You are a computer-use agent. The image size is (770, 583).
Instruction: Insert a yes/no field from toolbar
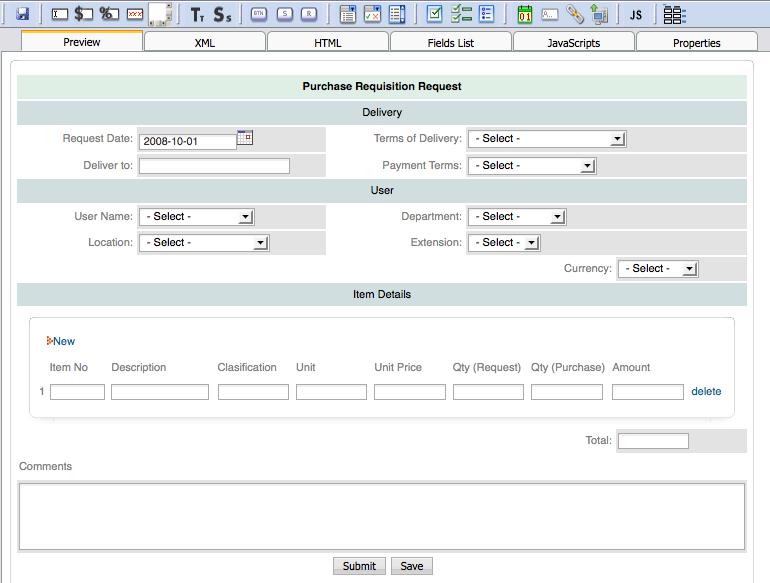372,14
